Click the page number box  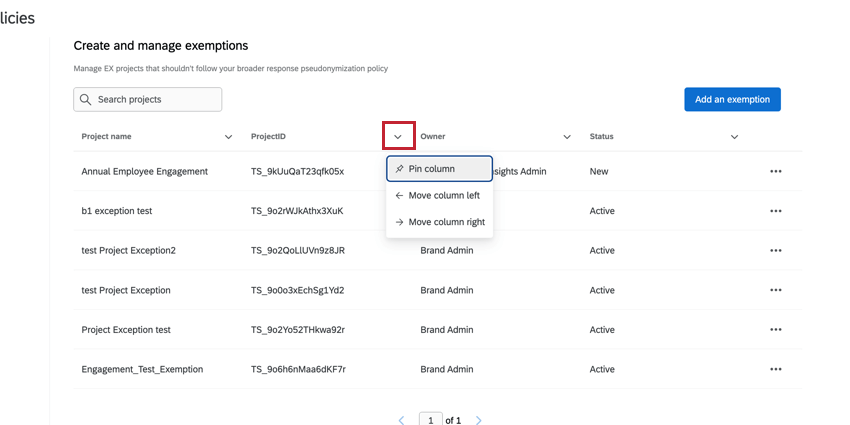tap(430, 420)
